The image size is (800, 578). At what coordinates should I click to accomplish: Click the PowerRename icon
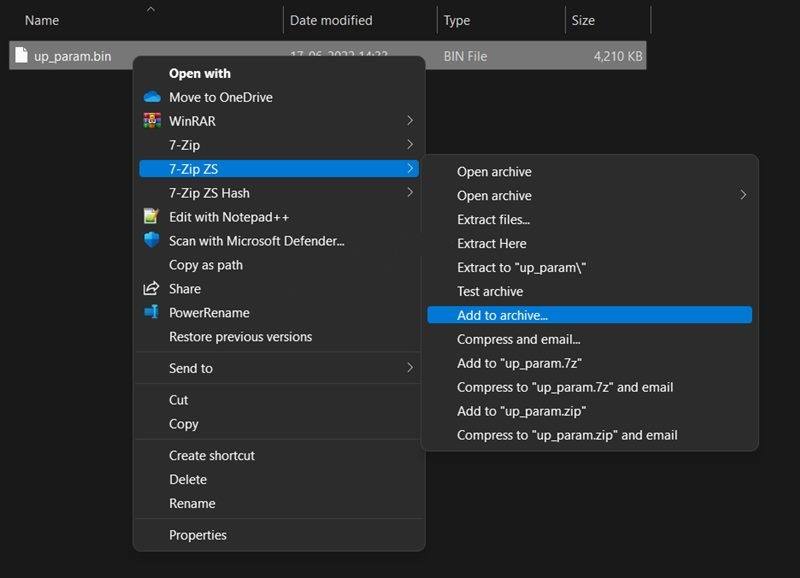[x=152, y=312]
